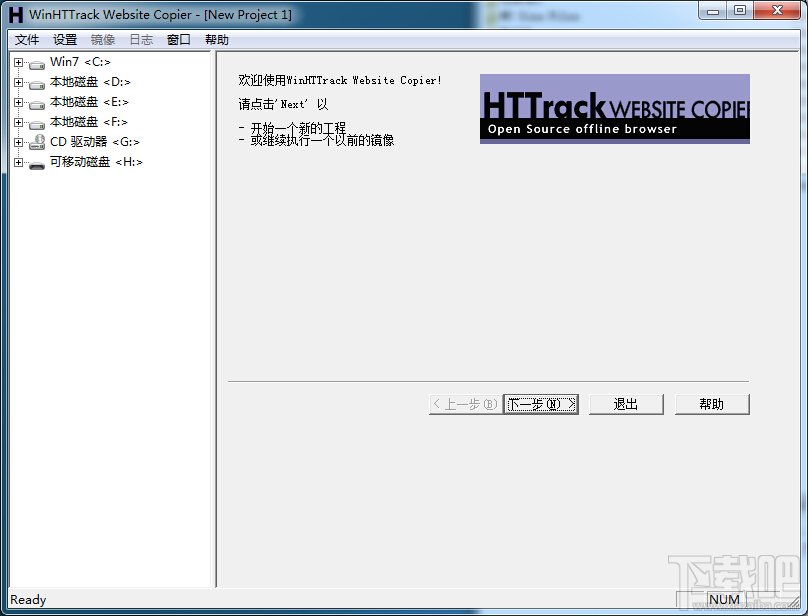This screenshot has width=808, height=616.
Task: Expand the Win7 <C:> tree node
Action: tap(19, 62)
